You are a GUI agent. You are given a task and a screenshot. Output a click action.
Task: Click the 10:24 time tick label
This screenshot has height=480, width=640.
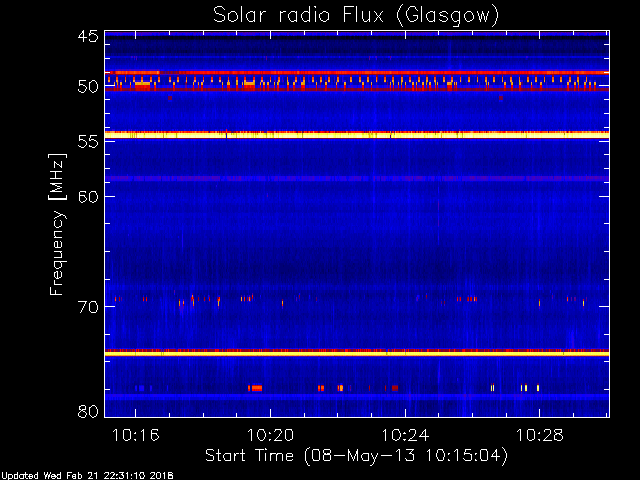coord(405,435)
